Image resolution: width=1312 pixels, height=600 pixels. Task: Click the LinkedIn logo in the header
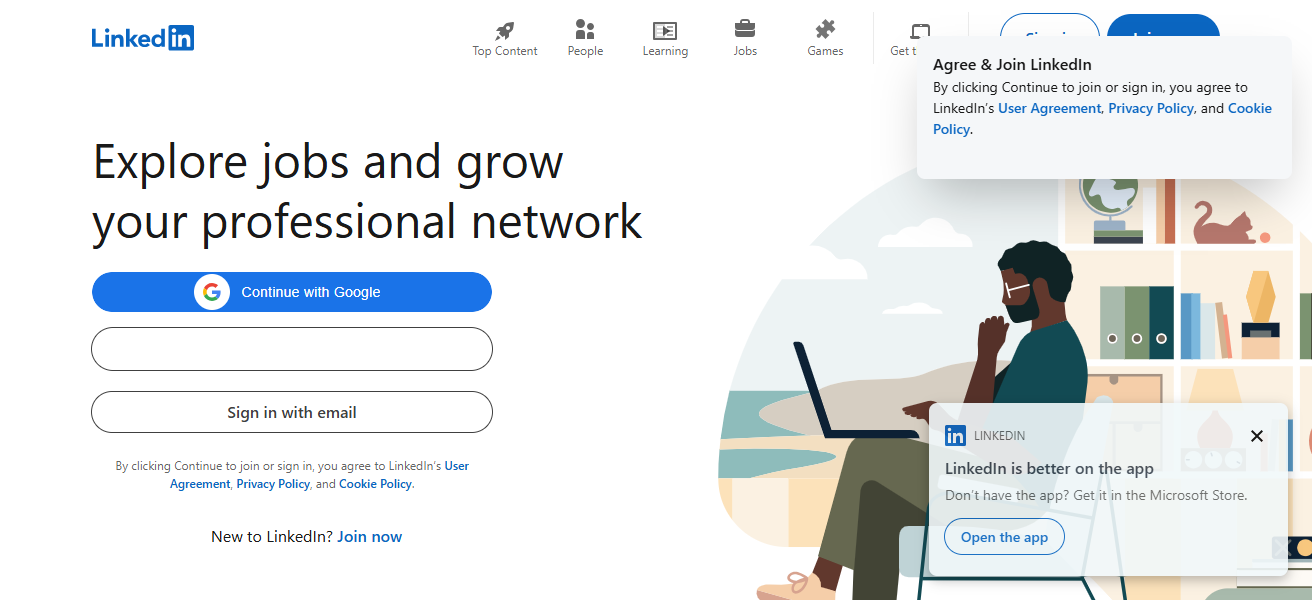tap(142, 38)
